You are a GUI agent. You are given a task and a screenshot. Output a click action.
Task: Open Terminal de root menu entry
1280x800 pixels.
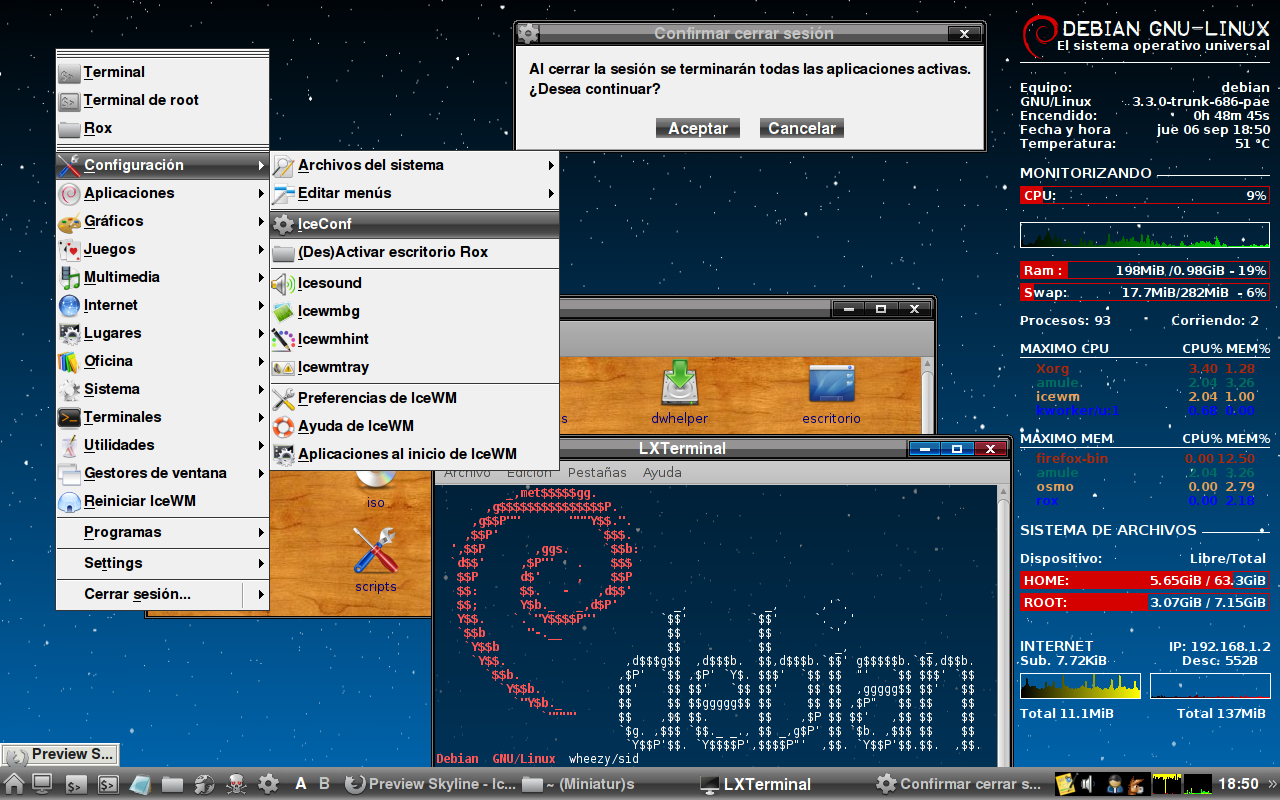[162, 100]
